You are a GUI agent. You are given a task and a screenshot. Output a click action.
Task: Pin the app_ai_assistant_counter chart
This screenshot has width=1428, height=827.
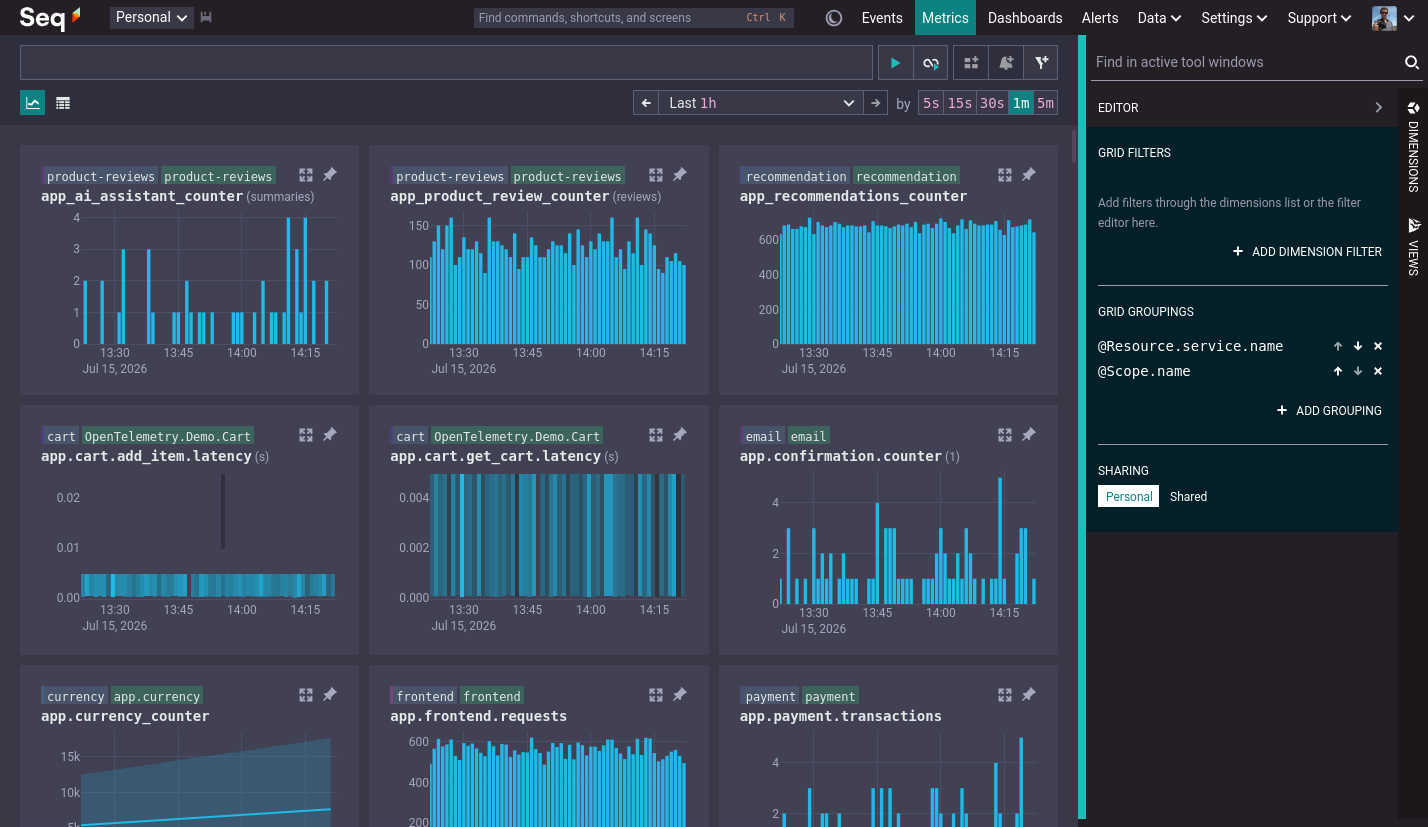(x=329, y=175)
